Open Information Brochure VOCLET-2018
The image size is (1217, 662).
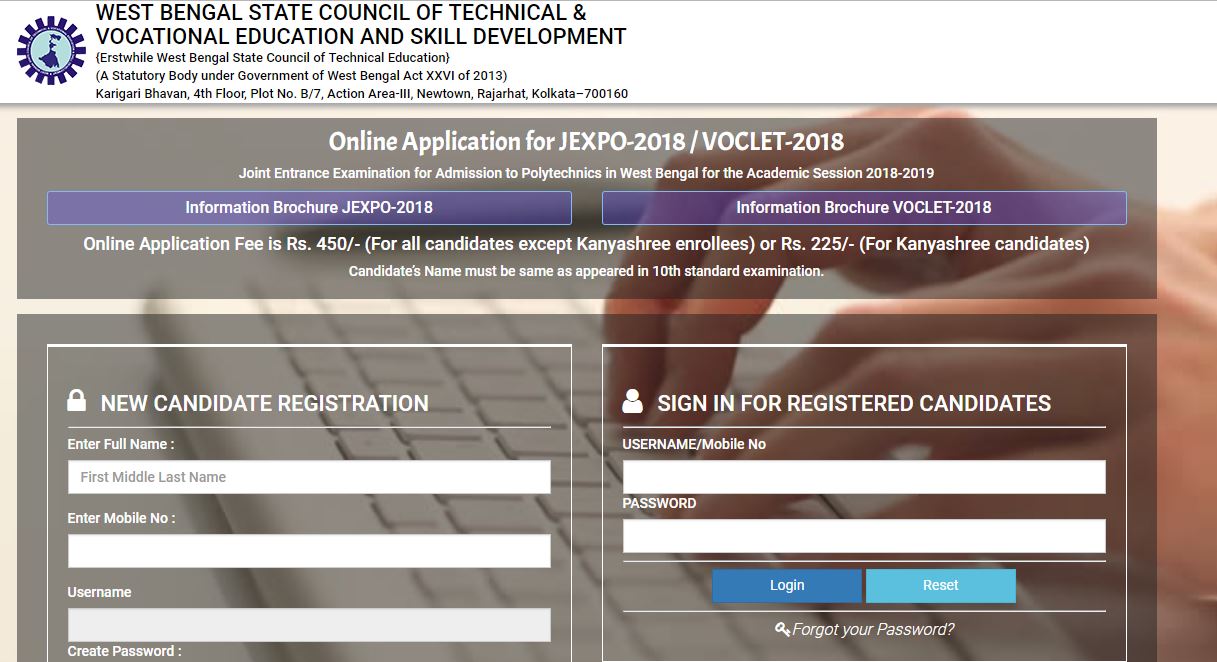click(x=864, y=208)
